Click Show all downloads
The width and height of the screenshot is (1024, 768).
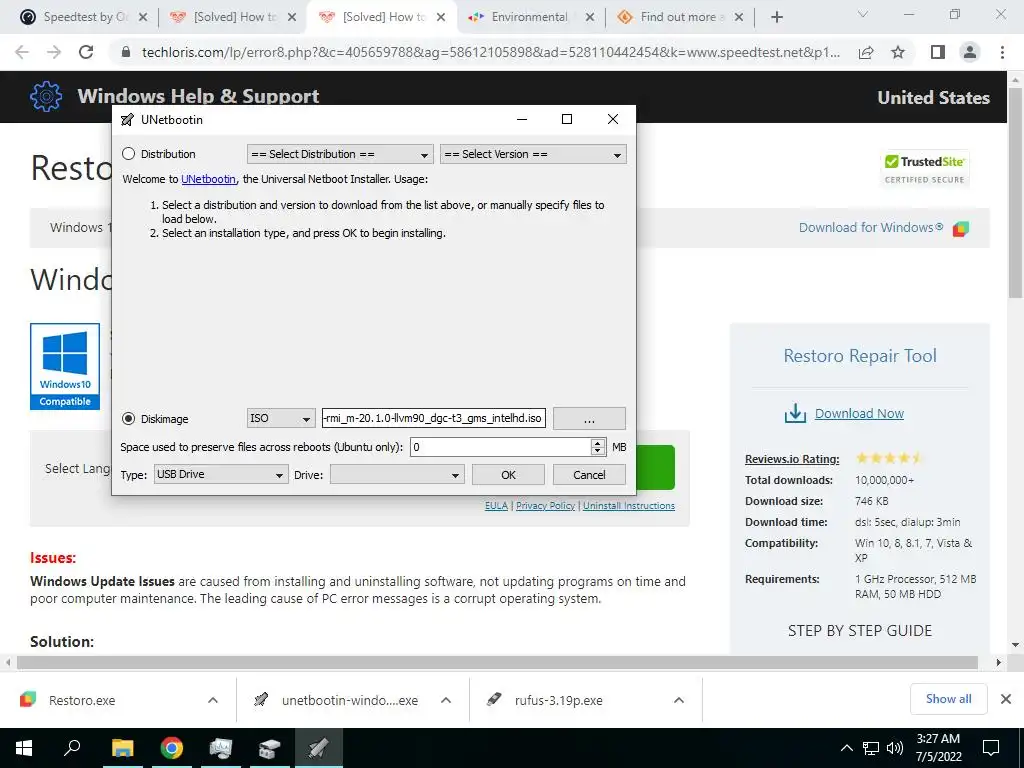[x=948, y=699]
